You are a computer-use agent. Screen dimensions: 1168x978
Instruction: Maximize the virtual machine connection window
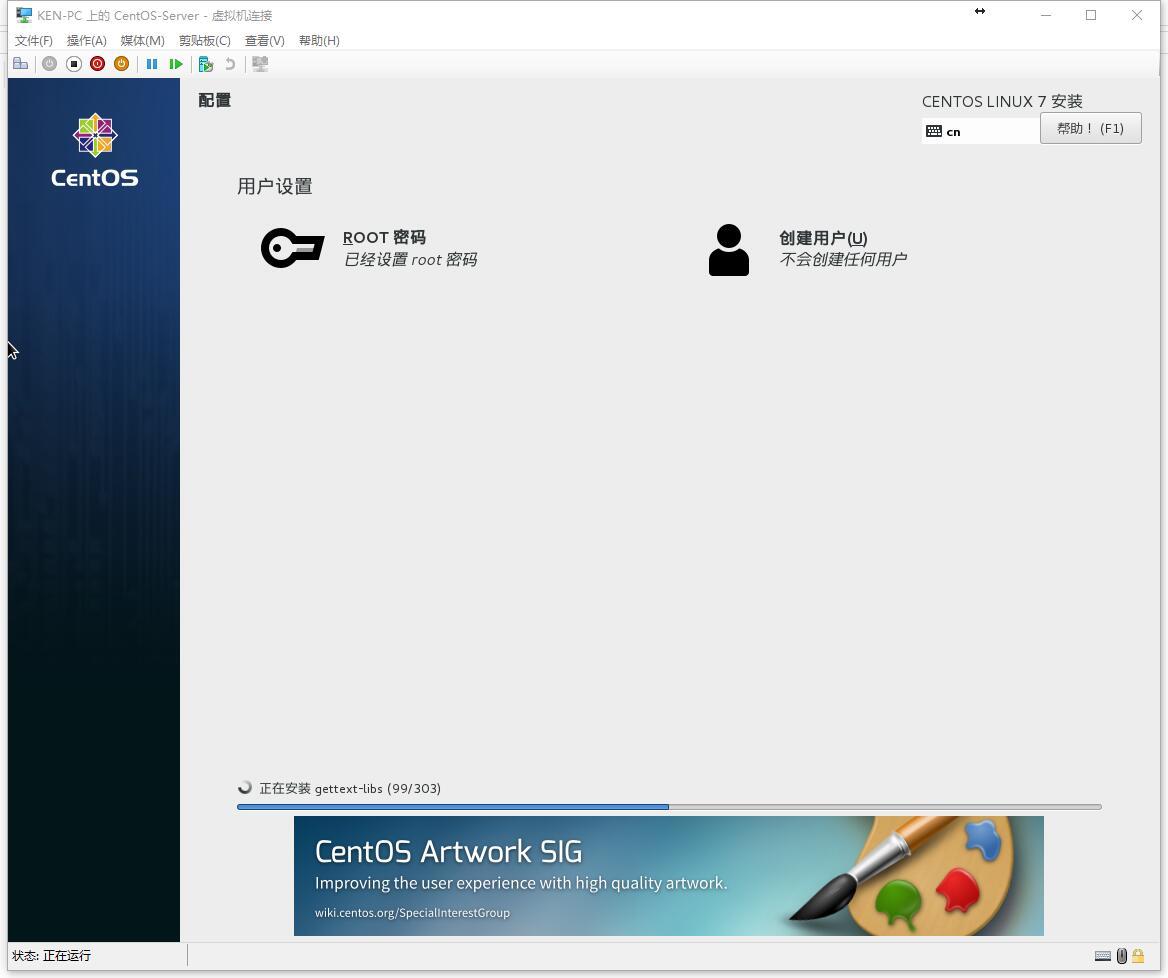(x=1091, y=15)
